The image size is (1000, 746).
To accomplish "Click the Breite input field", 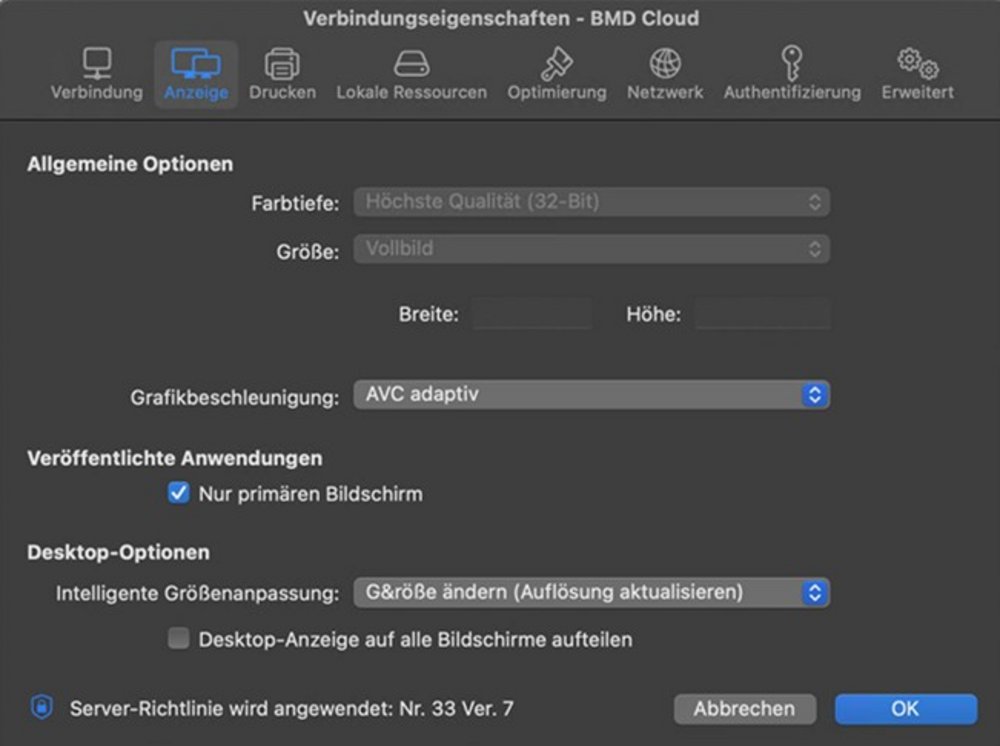I will (x=532, y=314).
